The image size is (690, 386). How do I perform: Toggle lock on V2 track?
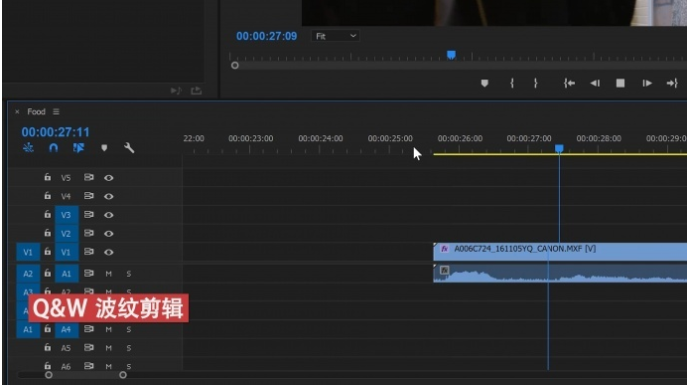(48, 232)
